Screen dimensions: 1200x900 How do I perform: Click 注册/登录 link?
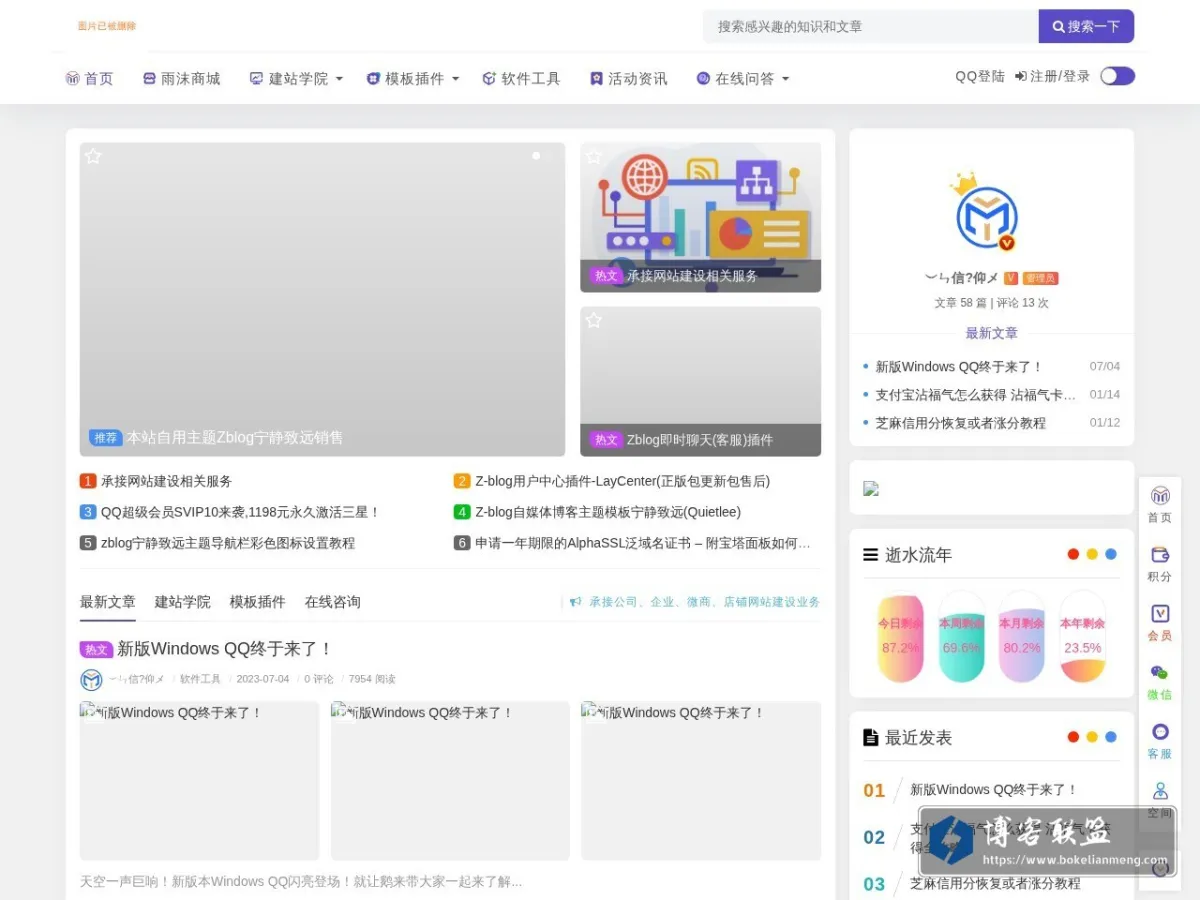(x=1060, y=76)
